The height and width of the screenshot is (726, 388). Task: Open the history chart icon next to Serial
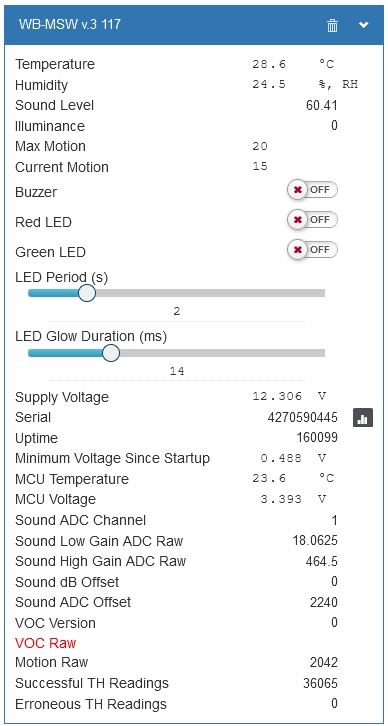(363, 418)
